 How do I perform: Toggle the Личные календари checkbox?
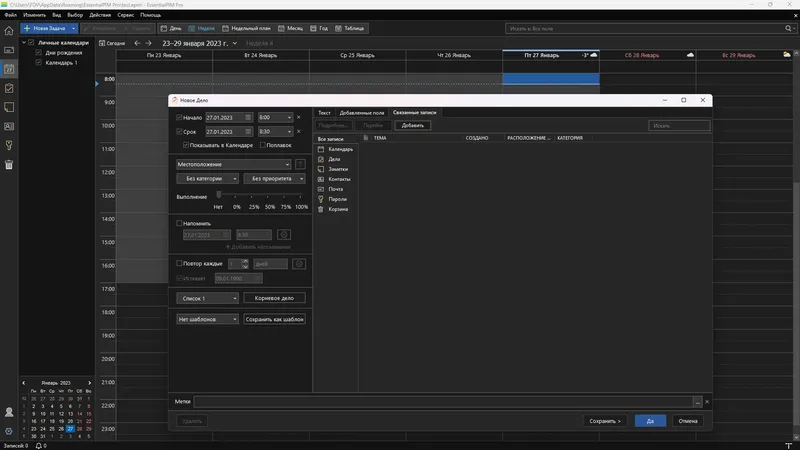[x=31, y=42]
